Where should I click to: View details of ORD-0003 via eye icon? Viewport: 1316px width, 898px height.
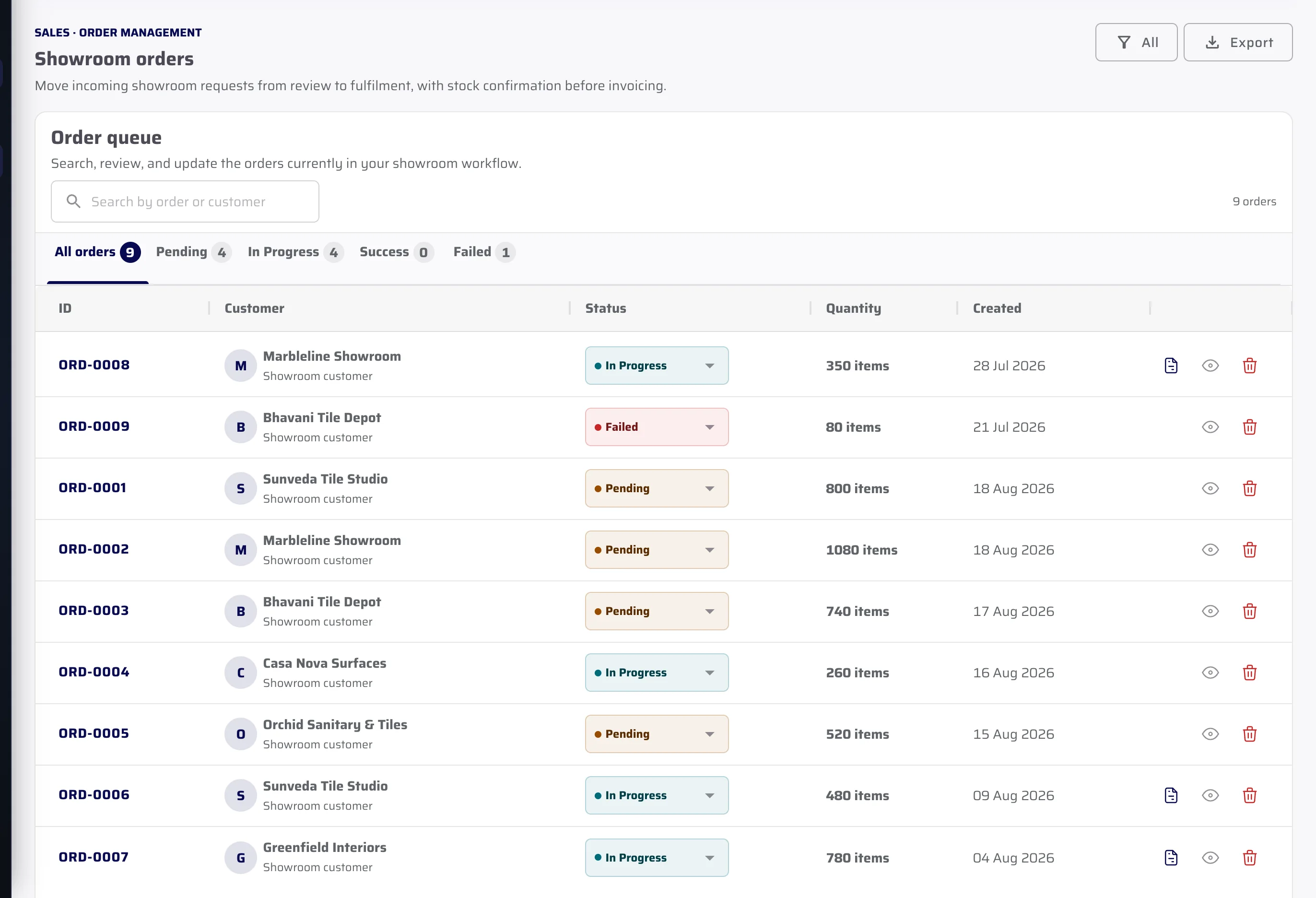click(x=1210, y=611)
